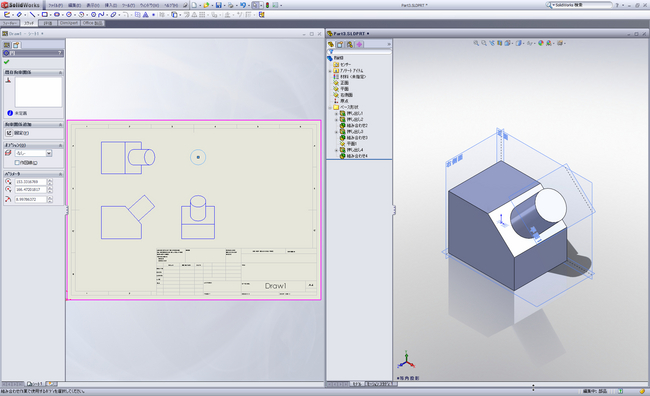Viewport: 650px width, 396px height.
Task: Tick the construction geometry checkbox in options
Action: pyautogui.click(x=17, y=163)
